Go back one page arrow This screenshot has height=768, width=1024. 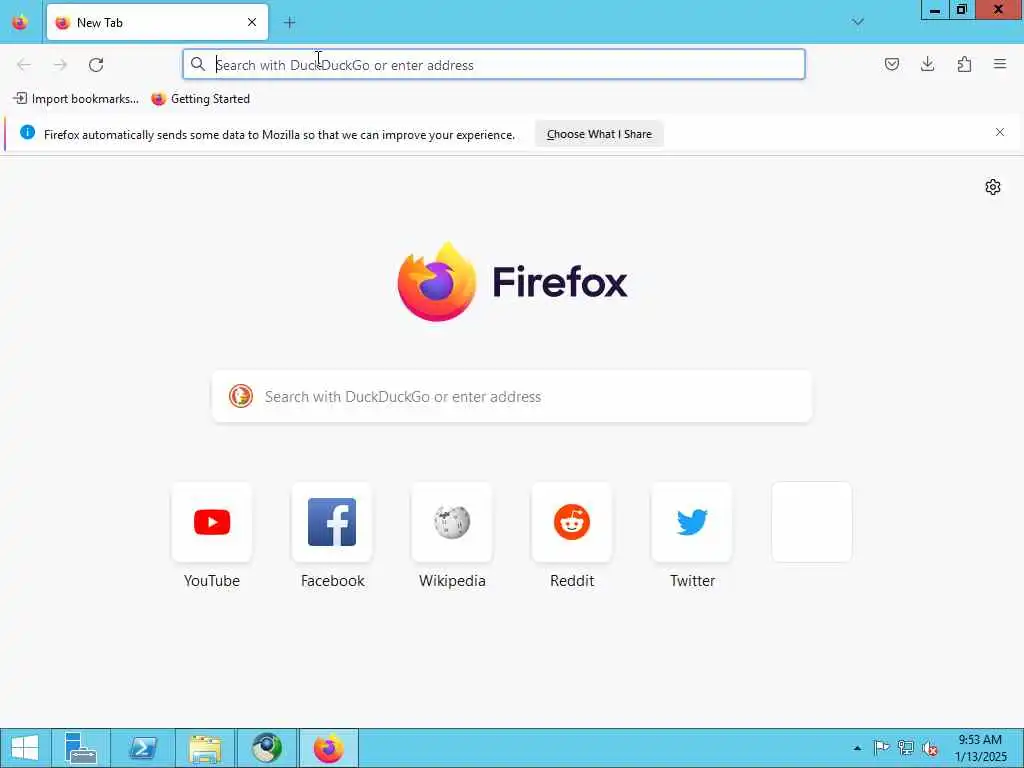click(24, 64)
